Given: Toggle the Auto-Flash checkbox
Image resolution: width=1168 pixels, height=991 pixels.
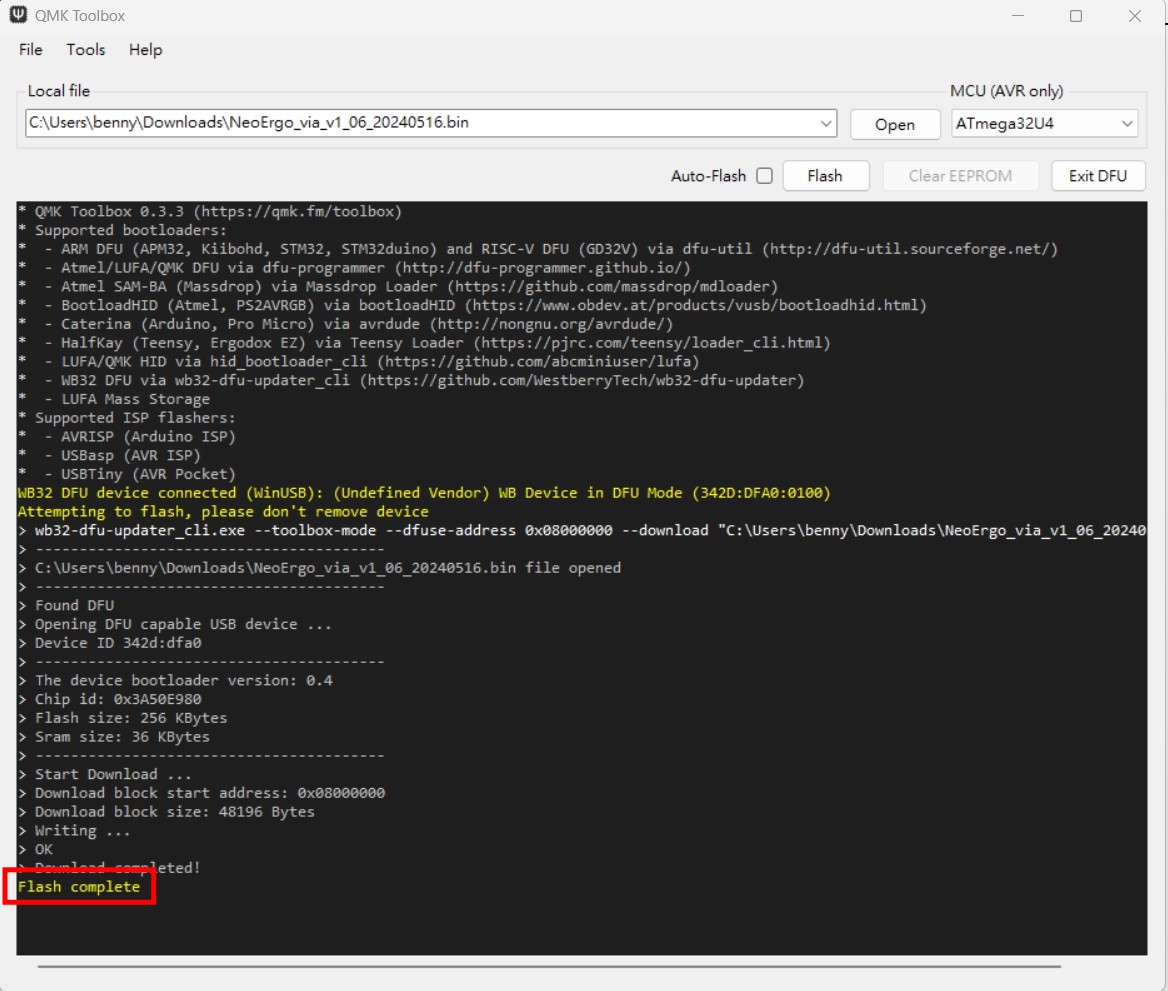Looking at the screenshot, I should pyautogui.click(x=764, y=176).
